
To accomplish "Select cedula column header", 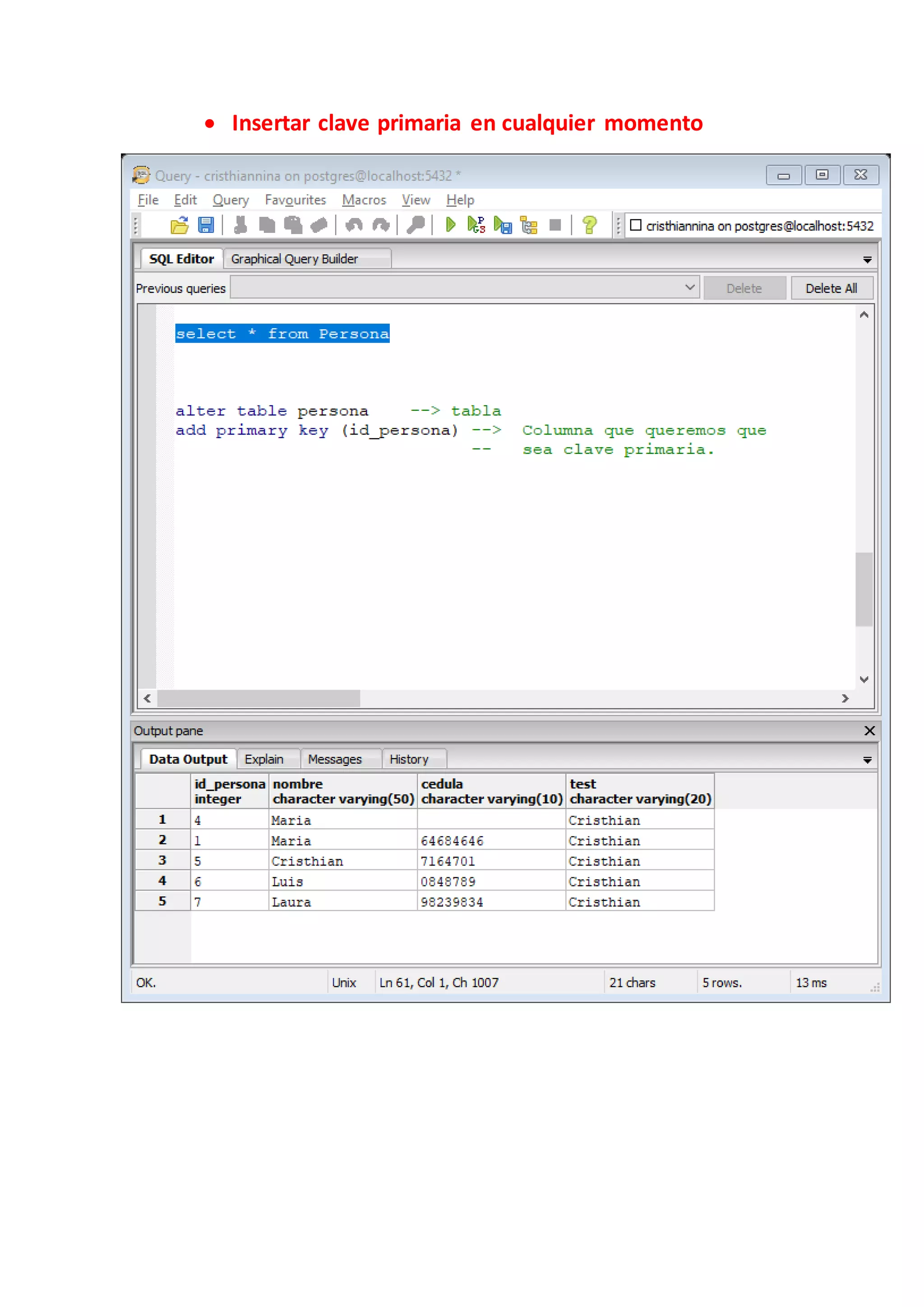I will click(492, 791).
